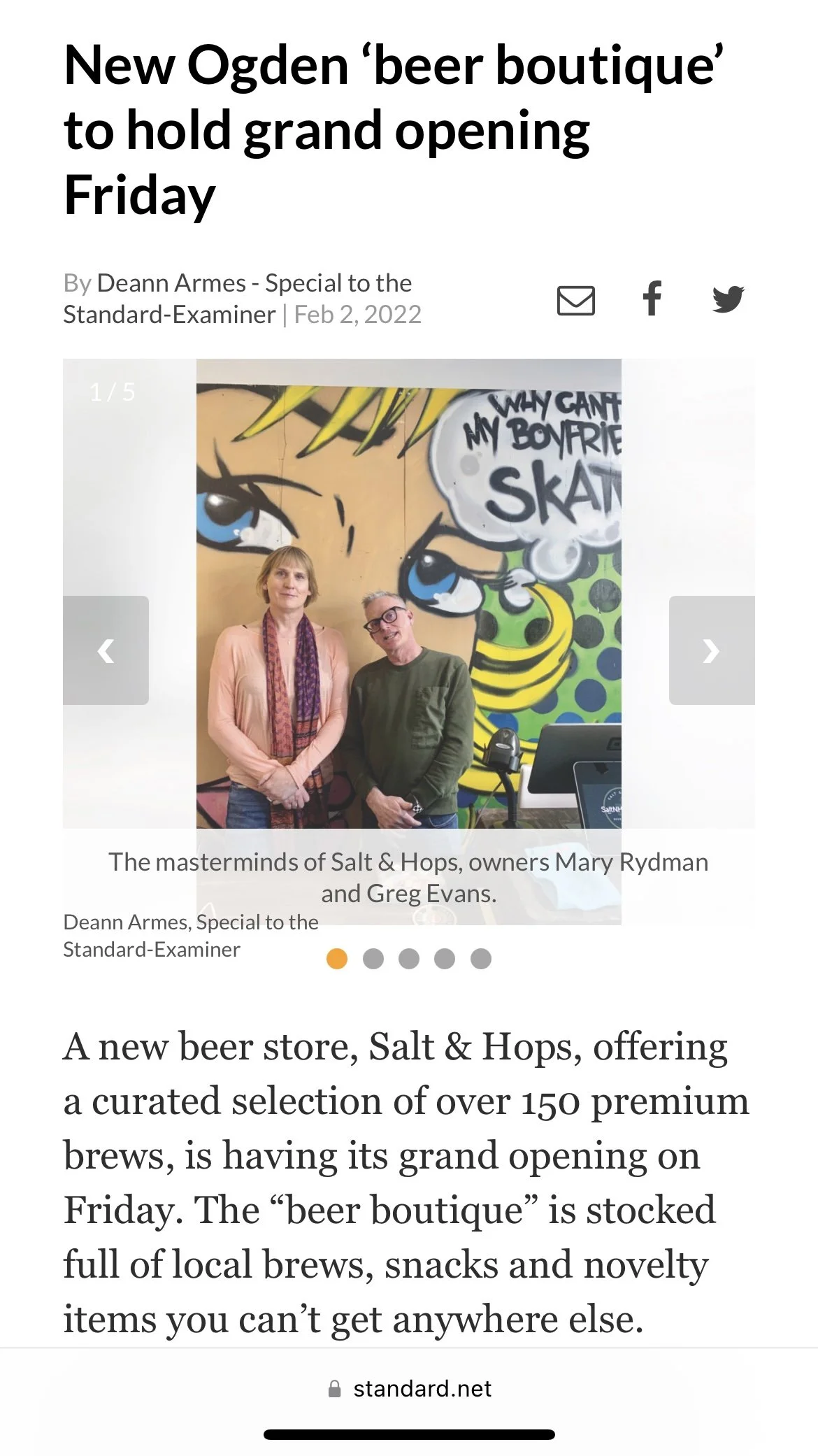Tap the standard.net address bar

409,1388
